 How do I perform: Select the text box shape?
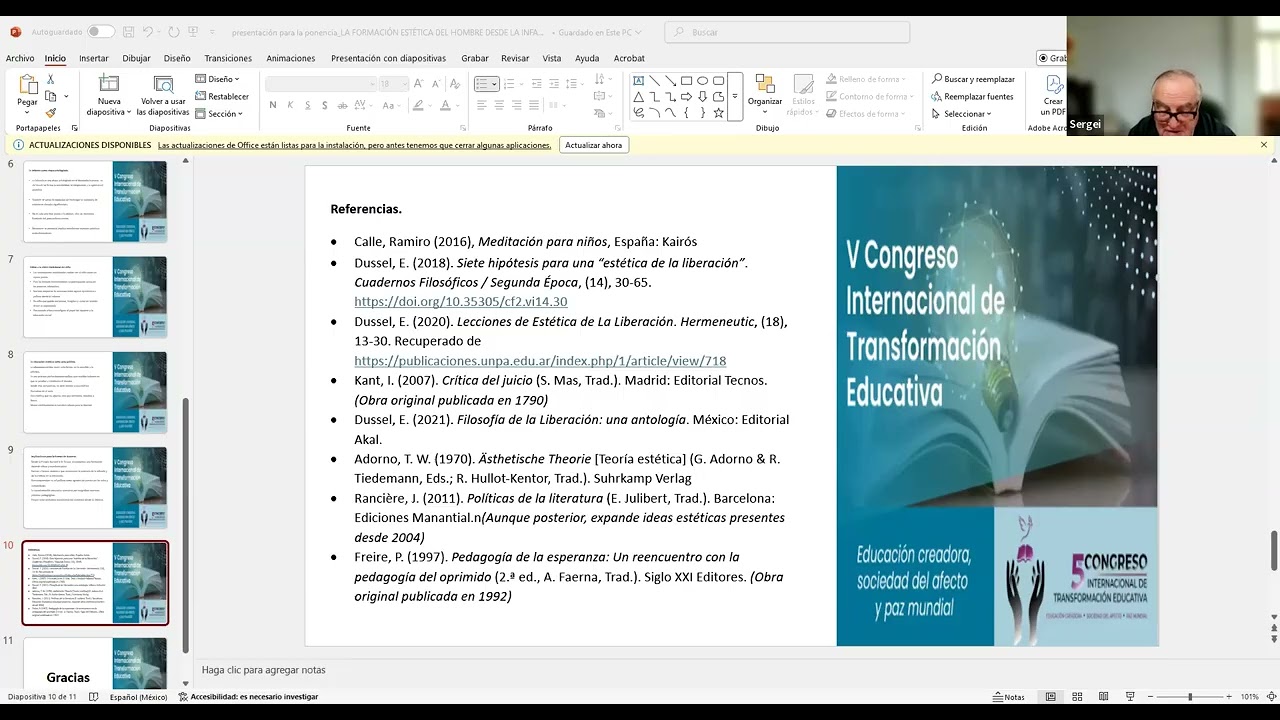638,81
